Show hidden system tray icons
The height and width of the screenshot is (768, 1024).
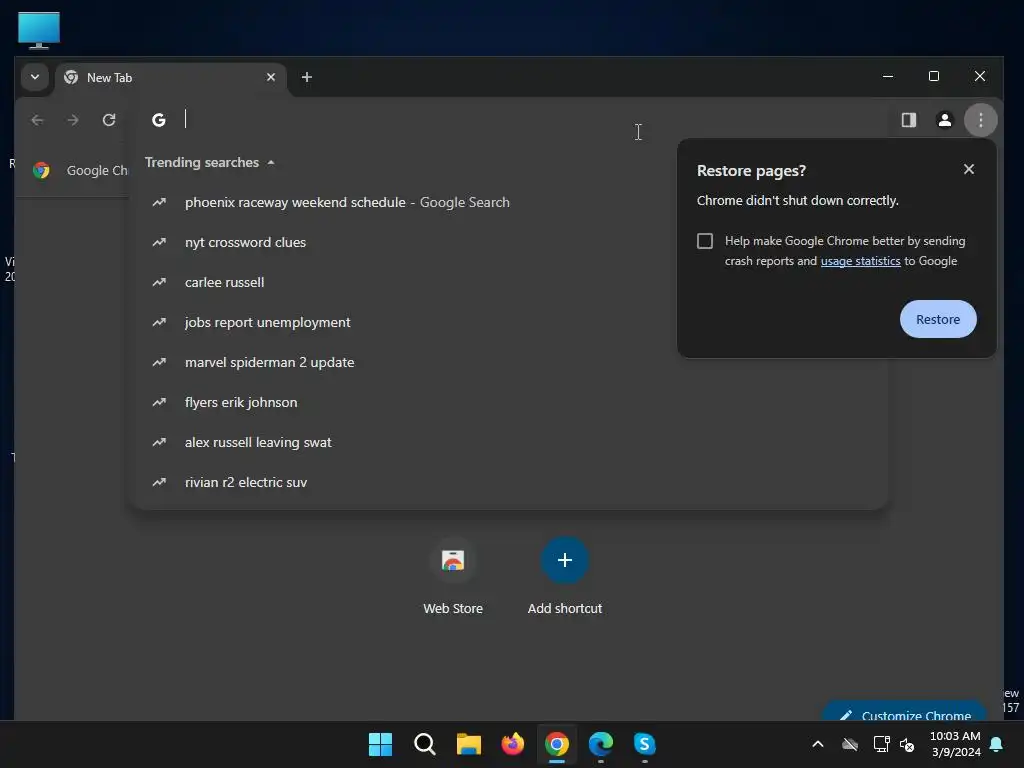coord(818,744)
